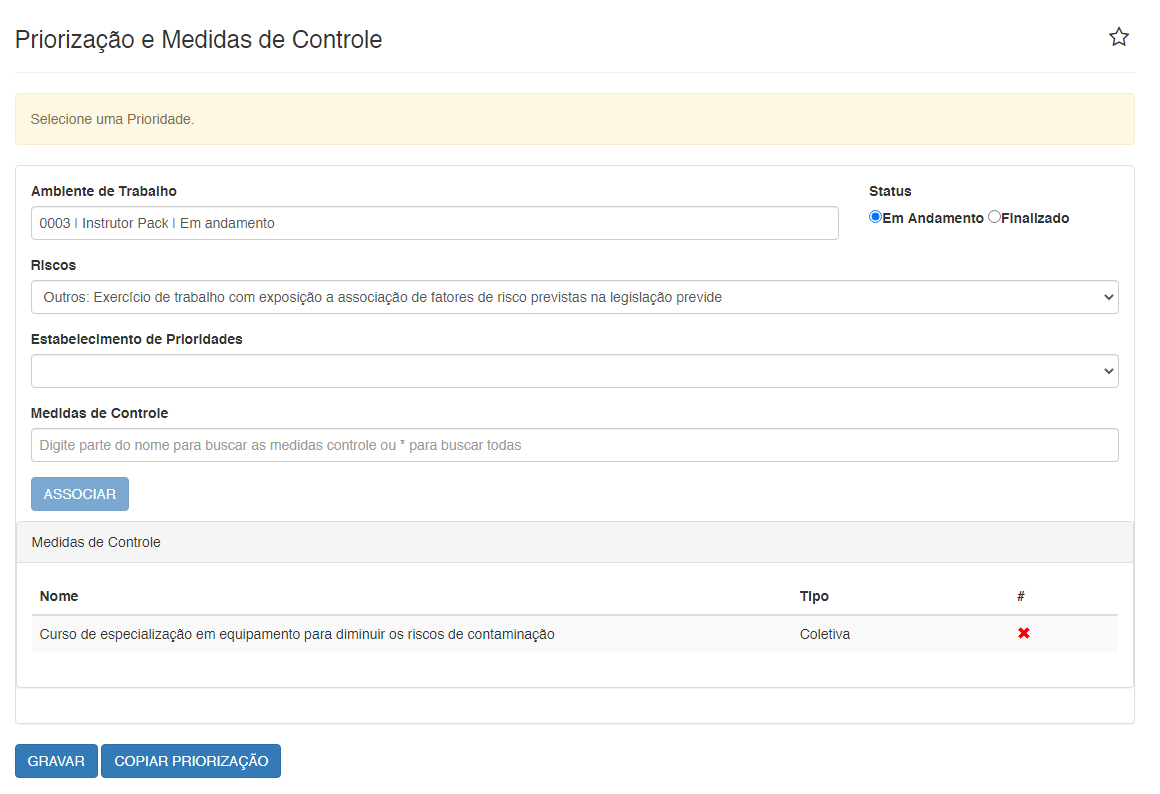This screenshot has height=794, width=1160.
Task: Click the ASSOCIAR button
Action: (x=80, y=494)
